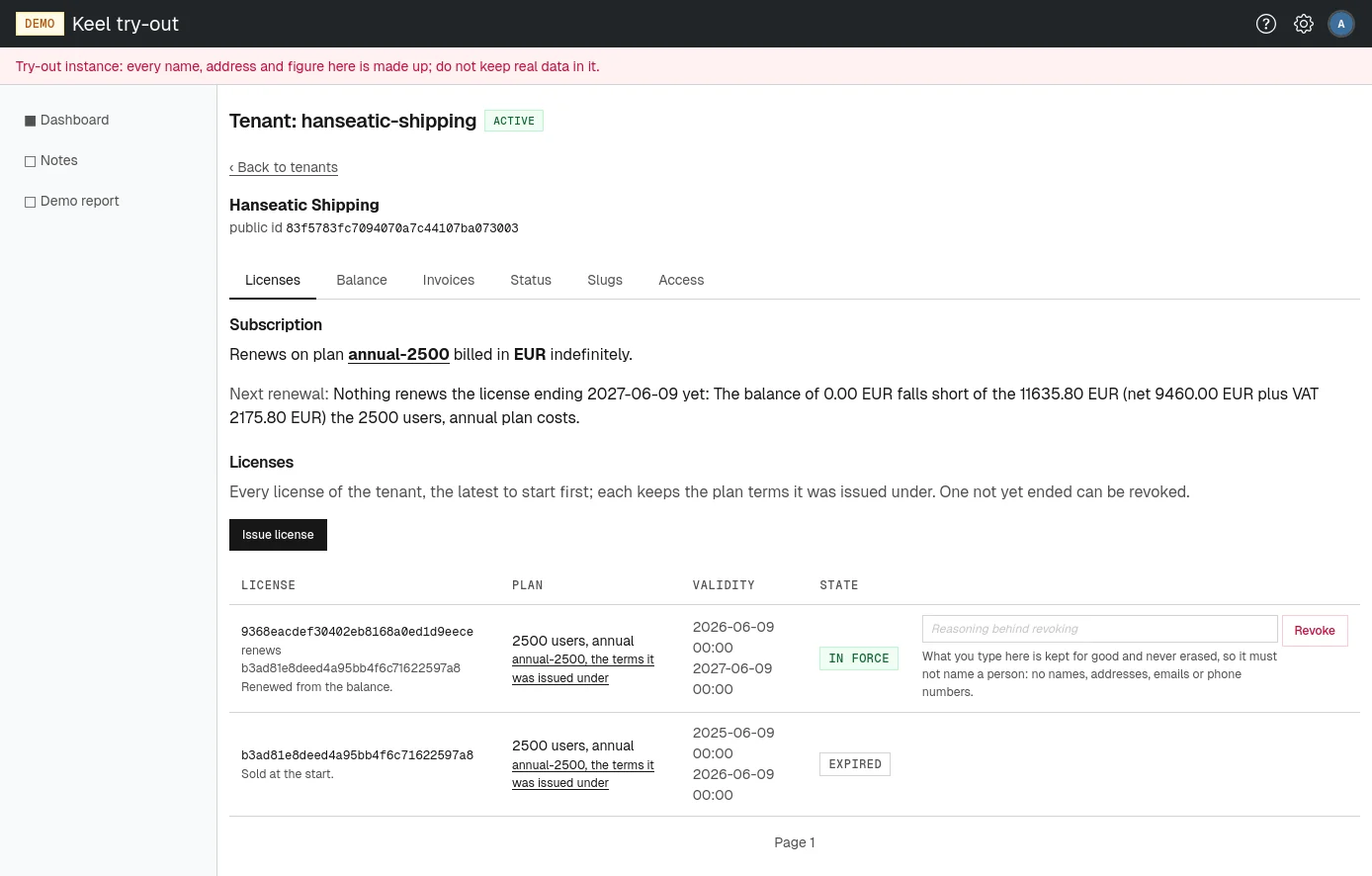Open the Slugs tab
The image size is (1372, 876).
(x=605, y=280)
